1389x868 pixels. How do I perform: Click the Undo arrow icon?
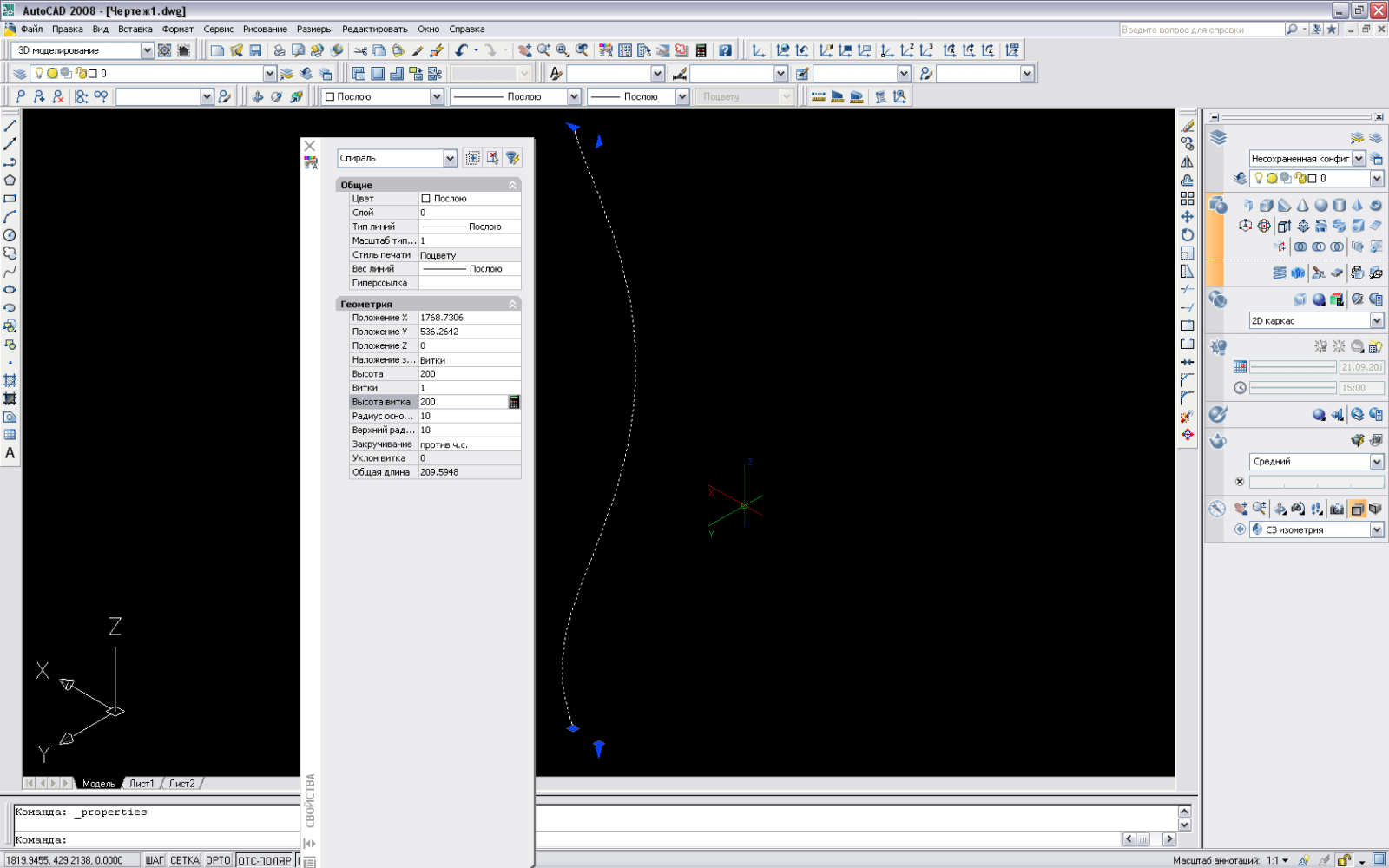[461, 50]
